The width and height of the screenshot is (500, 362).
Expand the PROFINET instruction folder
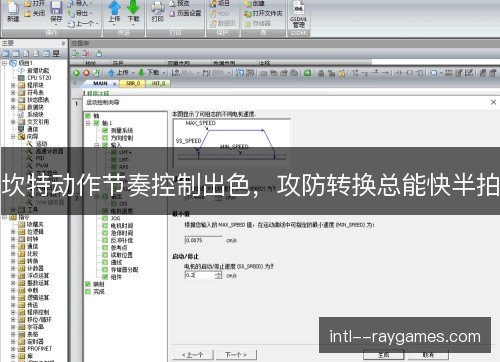click(13, 349)
